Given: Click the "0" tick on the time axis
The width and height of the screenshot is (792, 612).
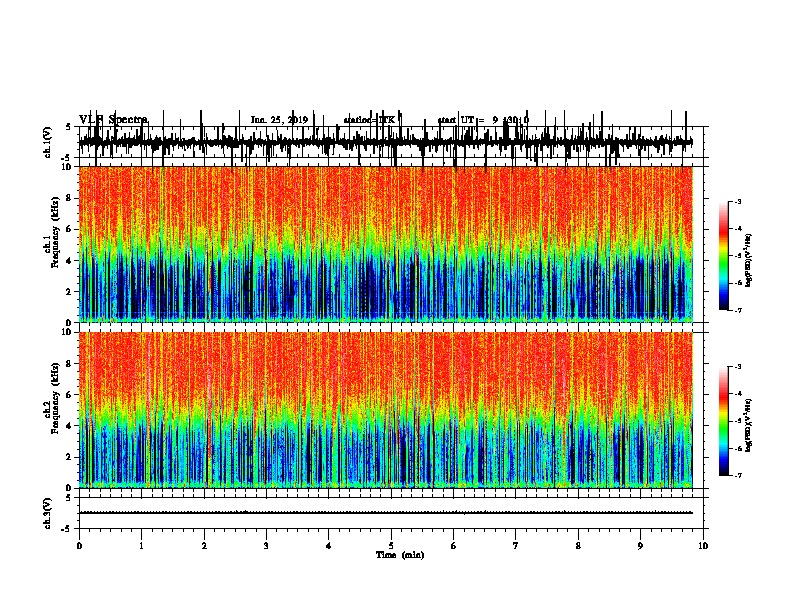Looking at the screenshot, I should tap(79, 546).
